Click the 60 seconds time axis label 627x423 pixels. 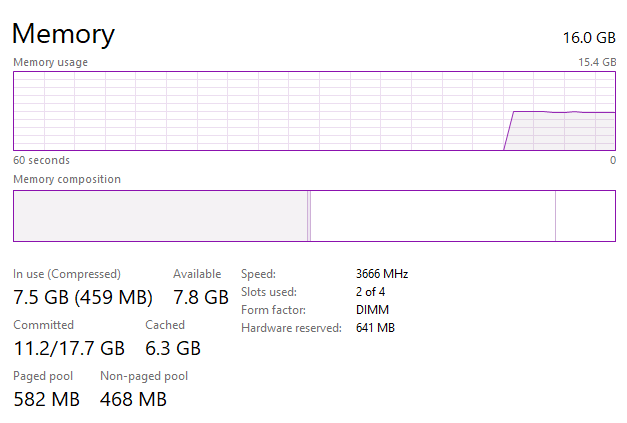click(x=41, y=160)
